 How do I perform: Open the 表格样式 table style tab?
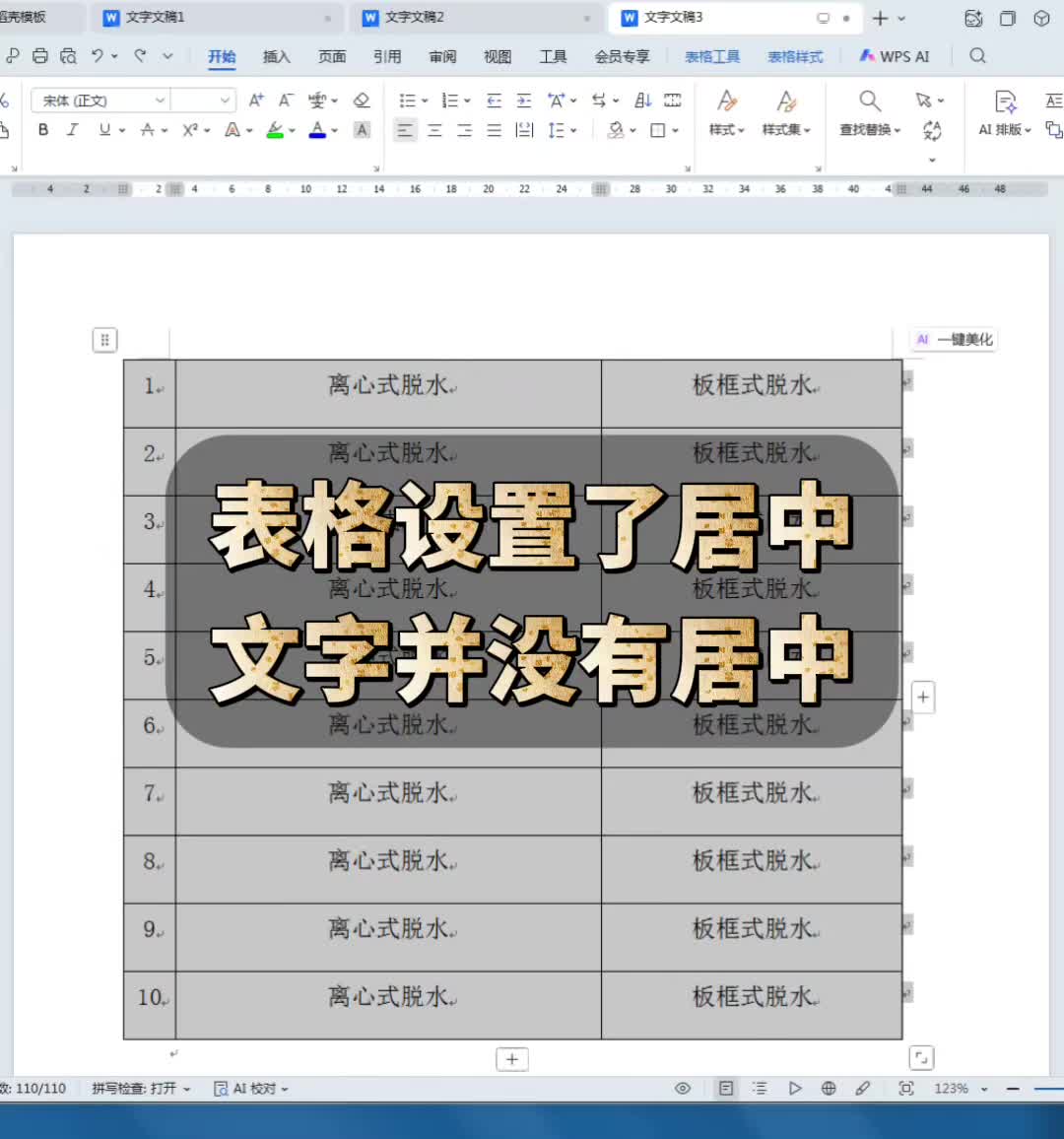796,56
